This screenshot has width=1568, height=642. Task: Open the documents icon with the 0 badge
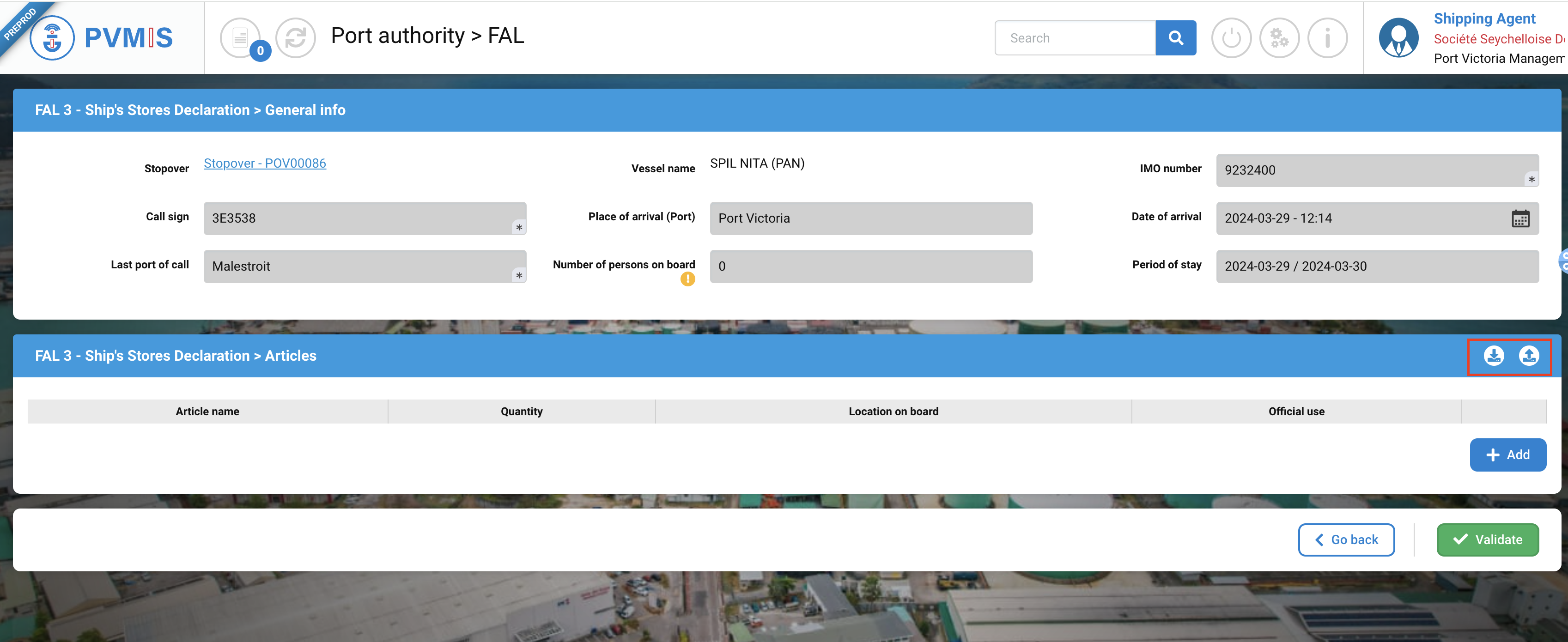coord(241,38)
